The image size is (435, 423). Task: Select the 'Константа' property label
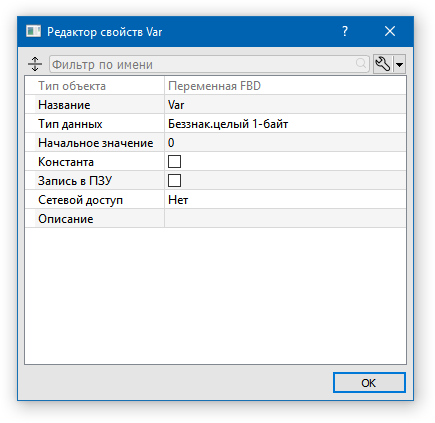pos(66,162)
